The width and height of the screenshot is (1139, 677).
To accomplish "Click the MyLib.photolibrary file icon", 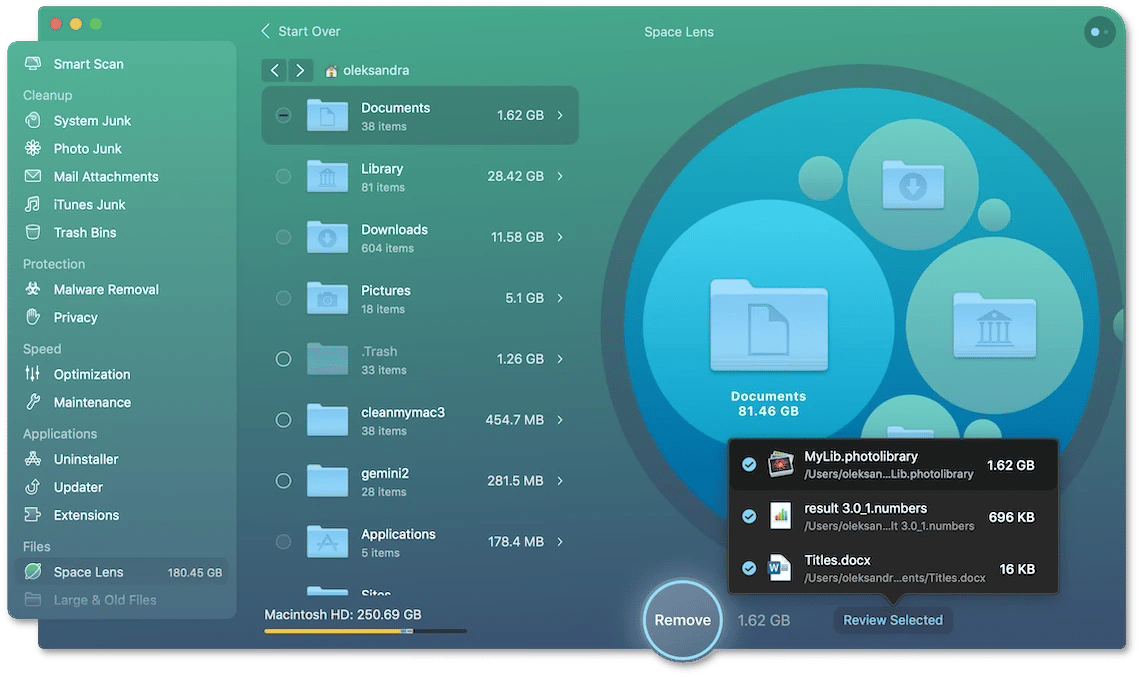I will click(x=781, y=464).
